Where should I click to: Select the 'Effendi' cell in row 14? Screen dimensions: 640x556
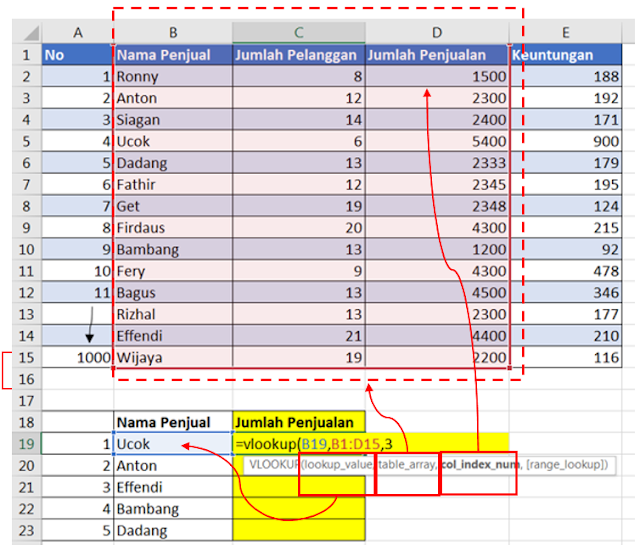[173, 336]
